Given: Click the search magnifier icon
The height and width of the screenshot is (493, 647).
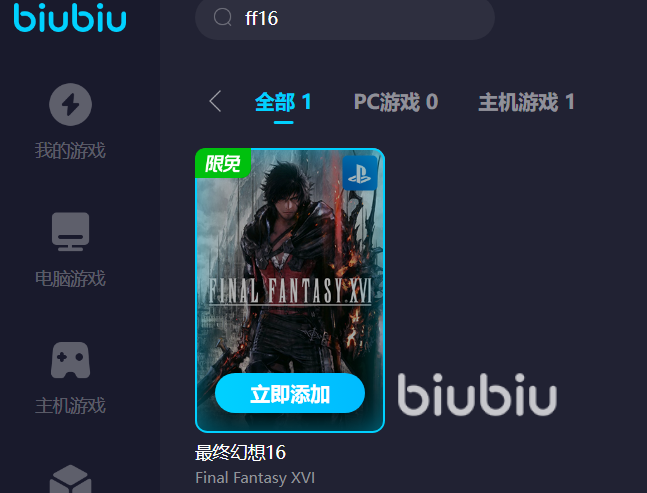Looking at the screenshot, I should pos(223,17).
